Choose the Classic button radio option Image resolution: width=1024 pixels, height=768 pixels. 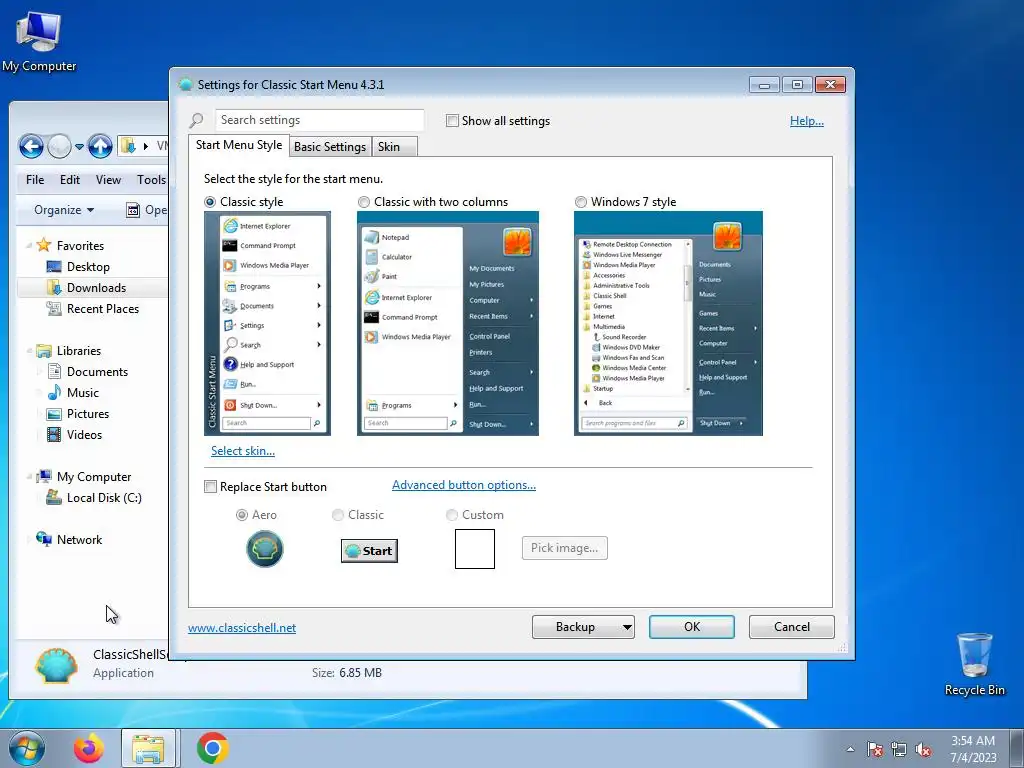pyautogui.click(x=338, y=515)
